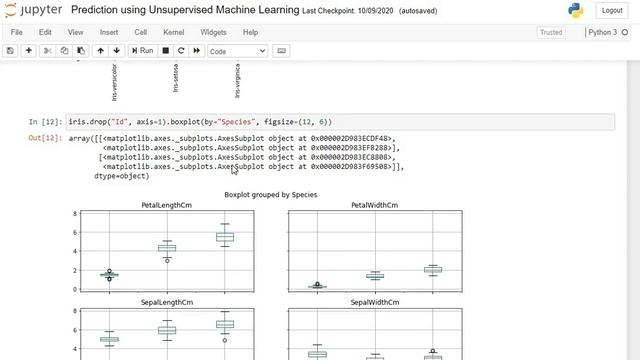Image resolution: width=640 pixels, height=360 pixels.
Task: Open the Kernel menu
Action: [x=173, y=32]
